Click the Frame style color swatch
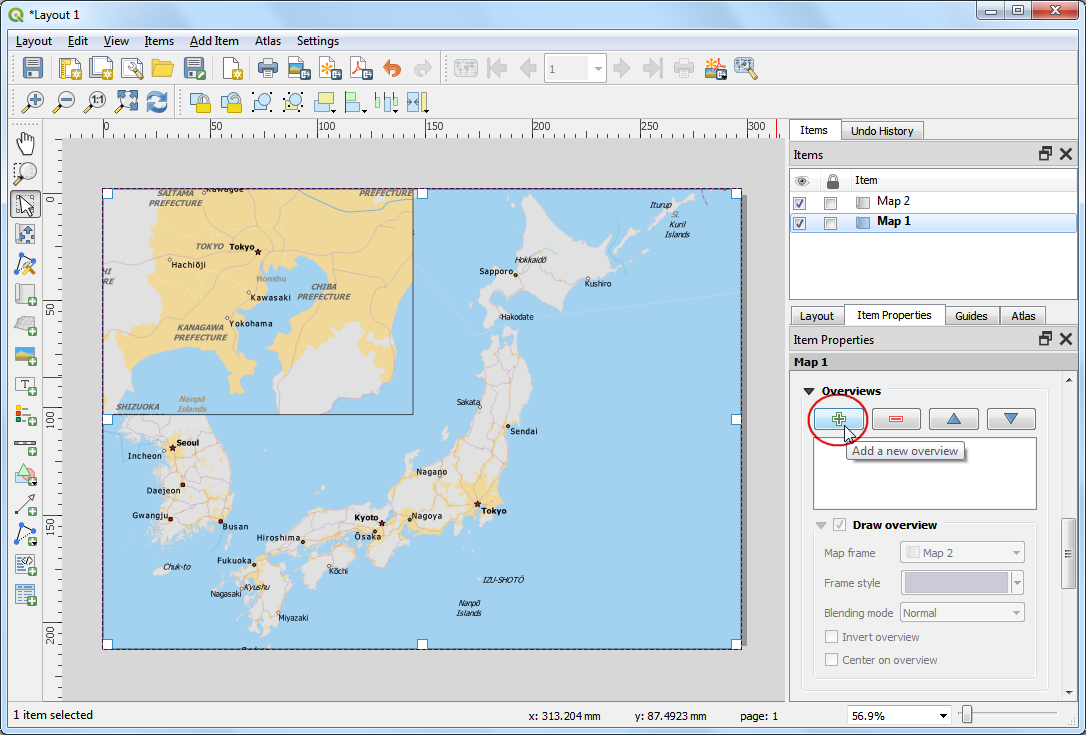Image resolution: width=1086 pixels, height=735 pixels. pyautogui.click(x=956, y=583)
